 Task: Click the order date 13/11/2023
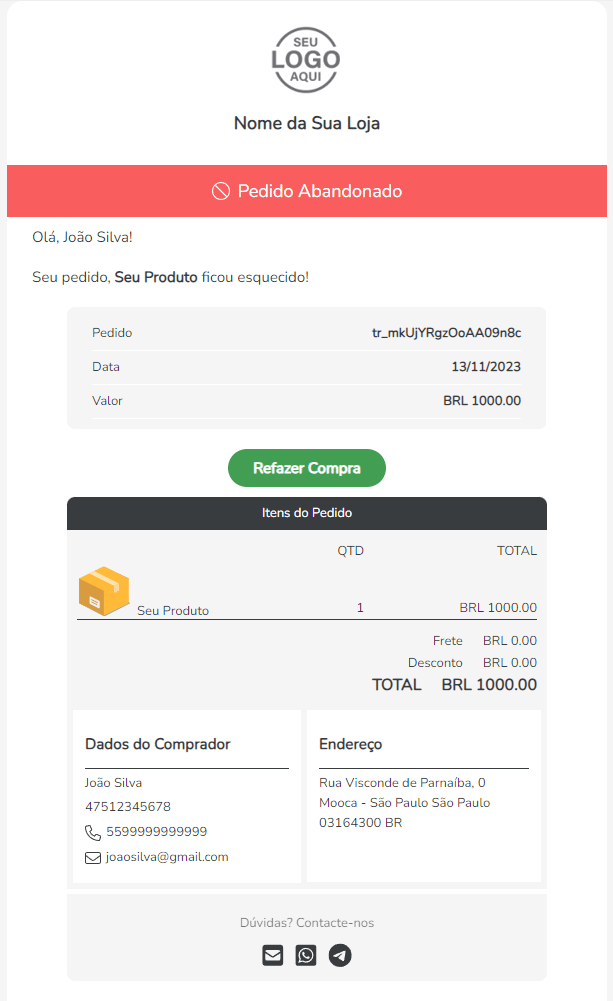click(x=486, y=367)
